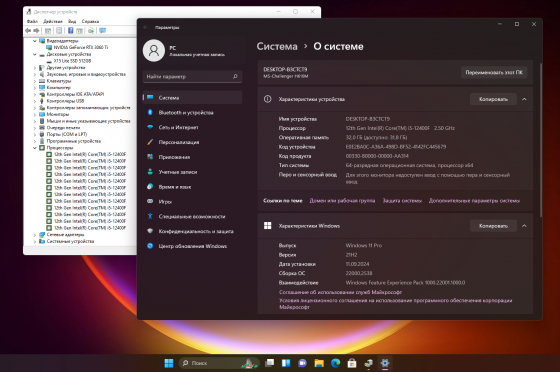Expand the Клавиатуры node
The height and width of the screenshot is (372, 560).
[35, 81]
